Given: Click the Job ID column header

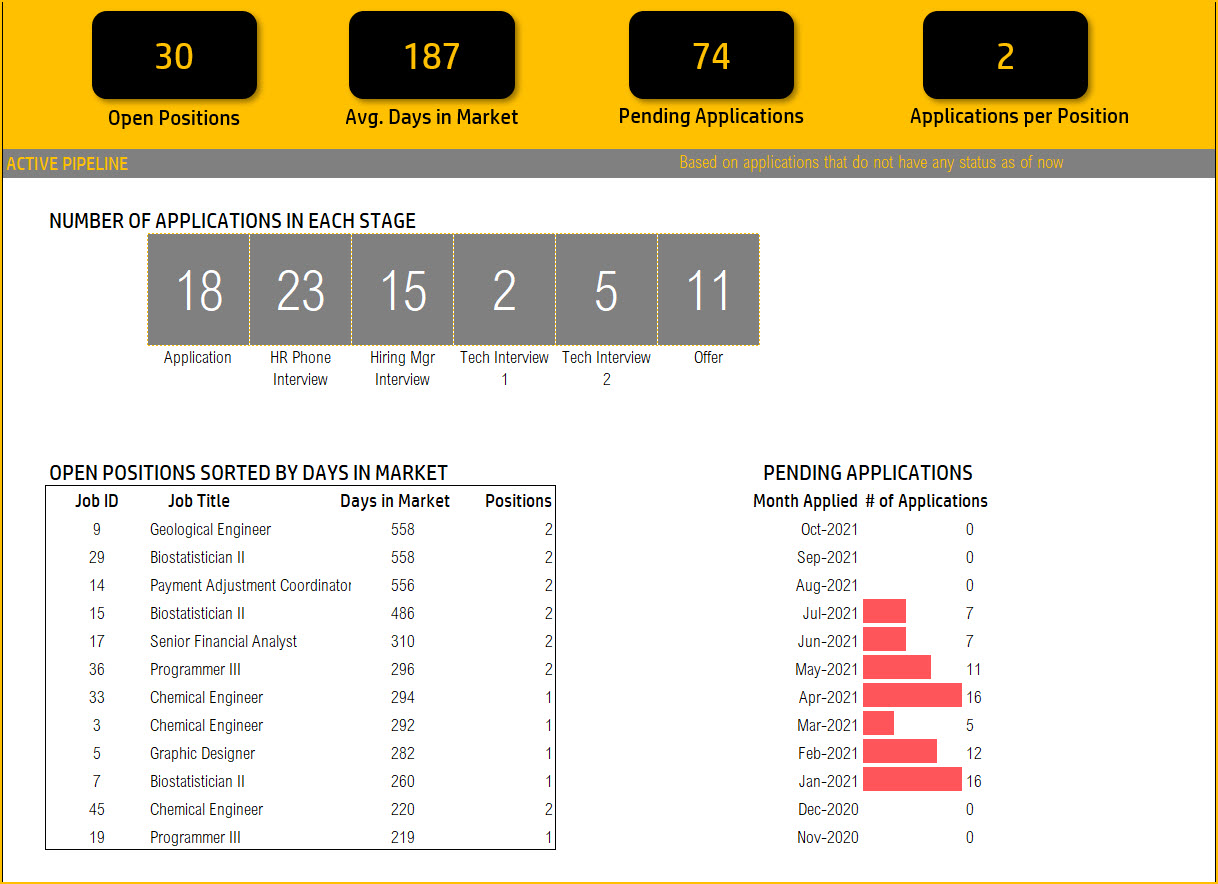Looking at the screenshot, I should click(97, 501).
